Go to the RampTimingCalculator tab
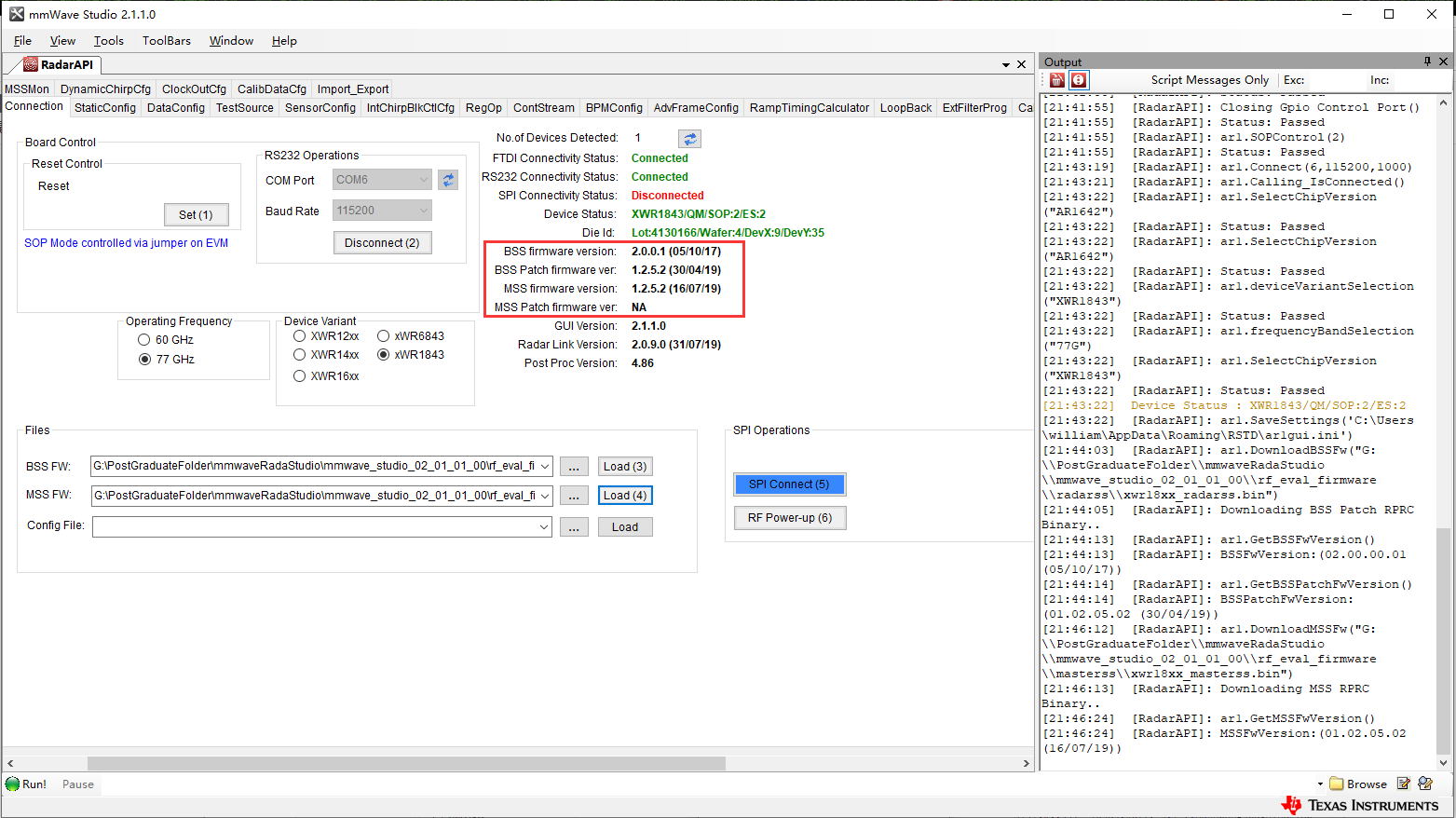Screen dimensions: 1456x818 pyautogui.click(x=810, y=108)
